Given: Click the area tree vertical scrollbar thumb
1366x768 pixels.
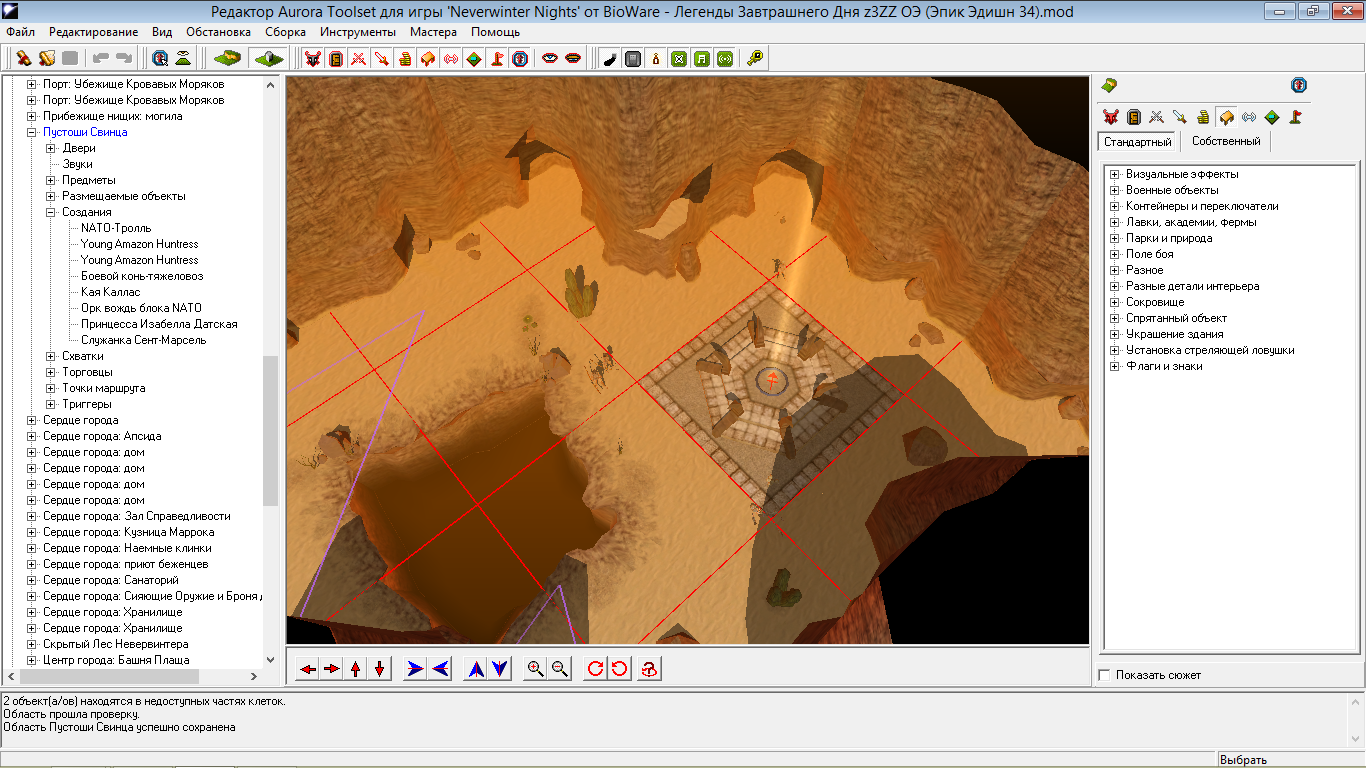Looking at the screenshot, I should click(270, 430).
